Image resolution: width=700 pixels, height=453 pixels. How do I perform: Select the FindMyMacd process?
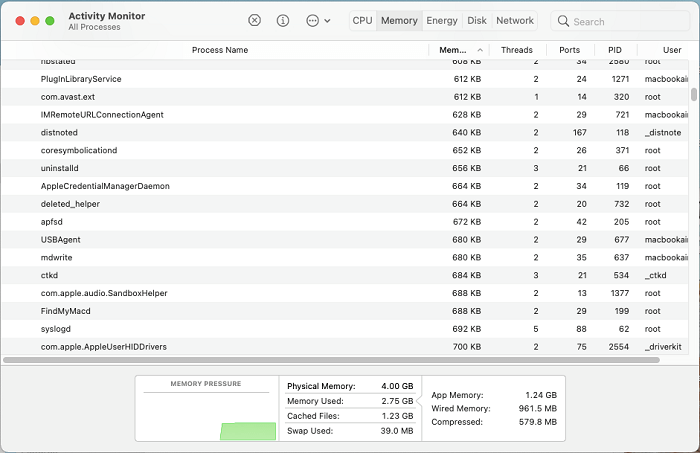pos(345,311)
